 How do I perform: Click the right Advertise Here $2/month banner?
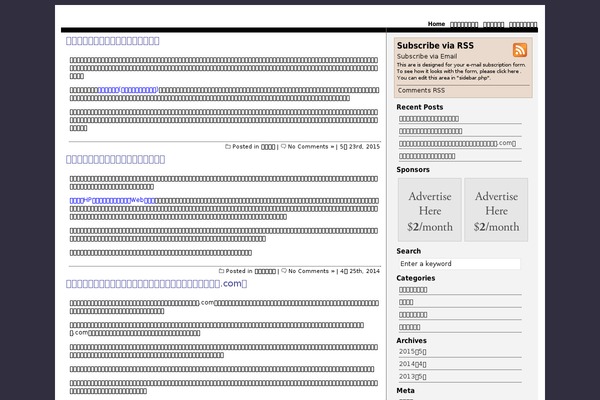coord(496,210)
